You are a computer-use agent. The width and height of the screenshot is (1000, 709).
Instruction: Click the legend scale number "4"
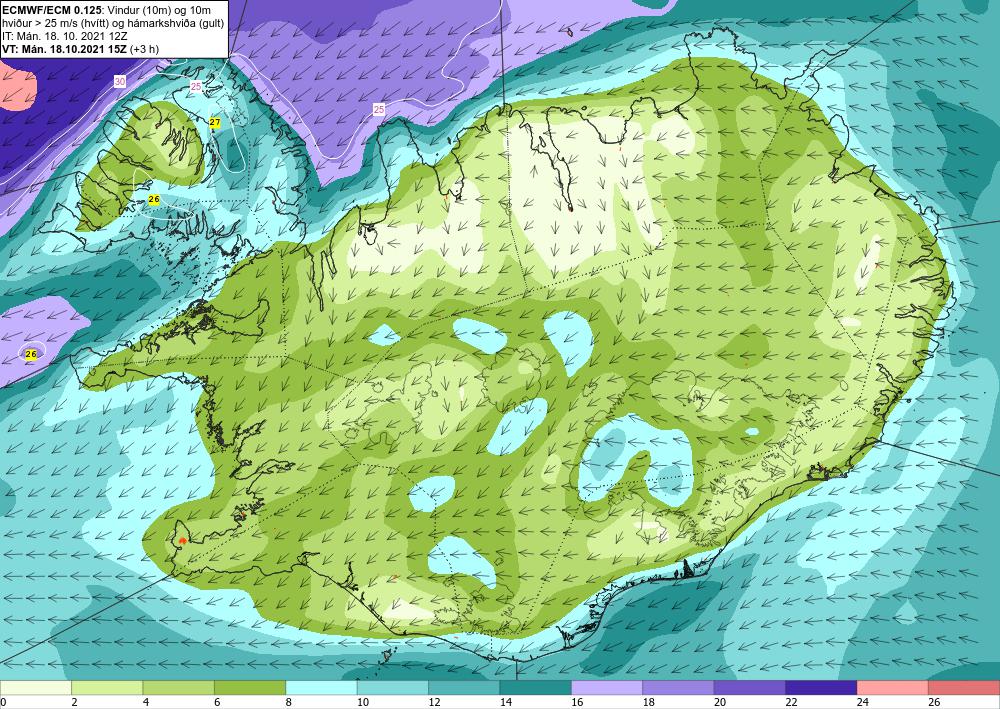coord(145,702)
